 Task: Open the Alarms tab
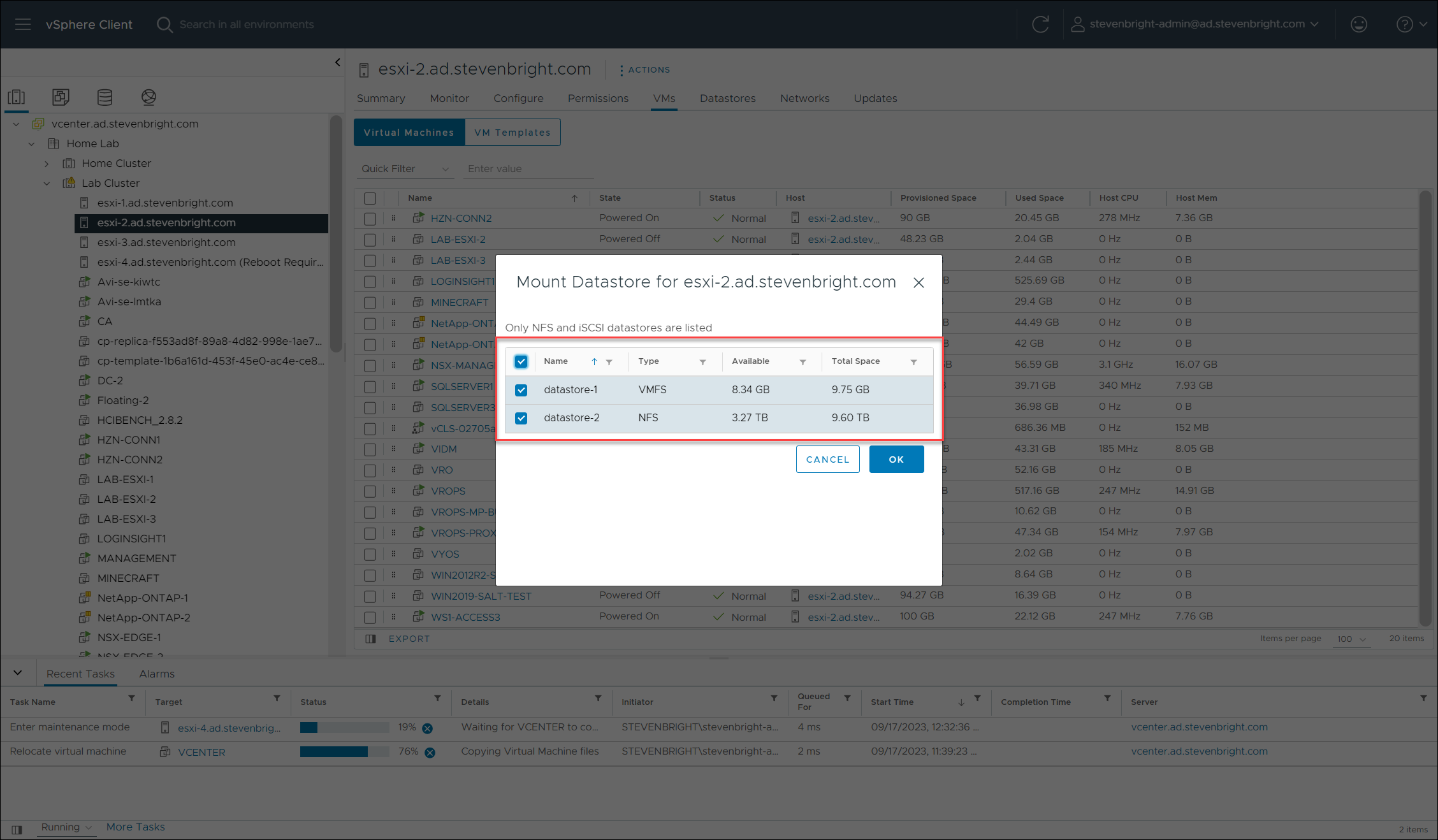pyautogui.click(x=157, y=674)
